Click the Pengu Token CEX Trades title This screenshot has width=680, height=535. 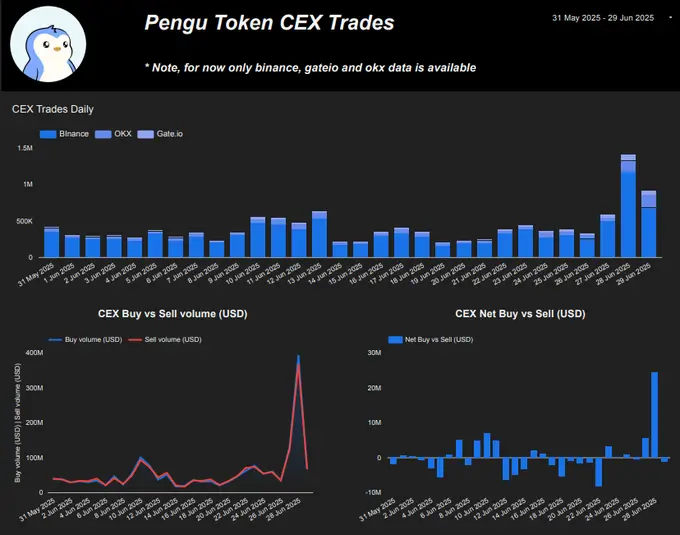(x=269, y=22)
